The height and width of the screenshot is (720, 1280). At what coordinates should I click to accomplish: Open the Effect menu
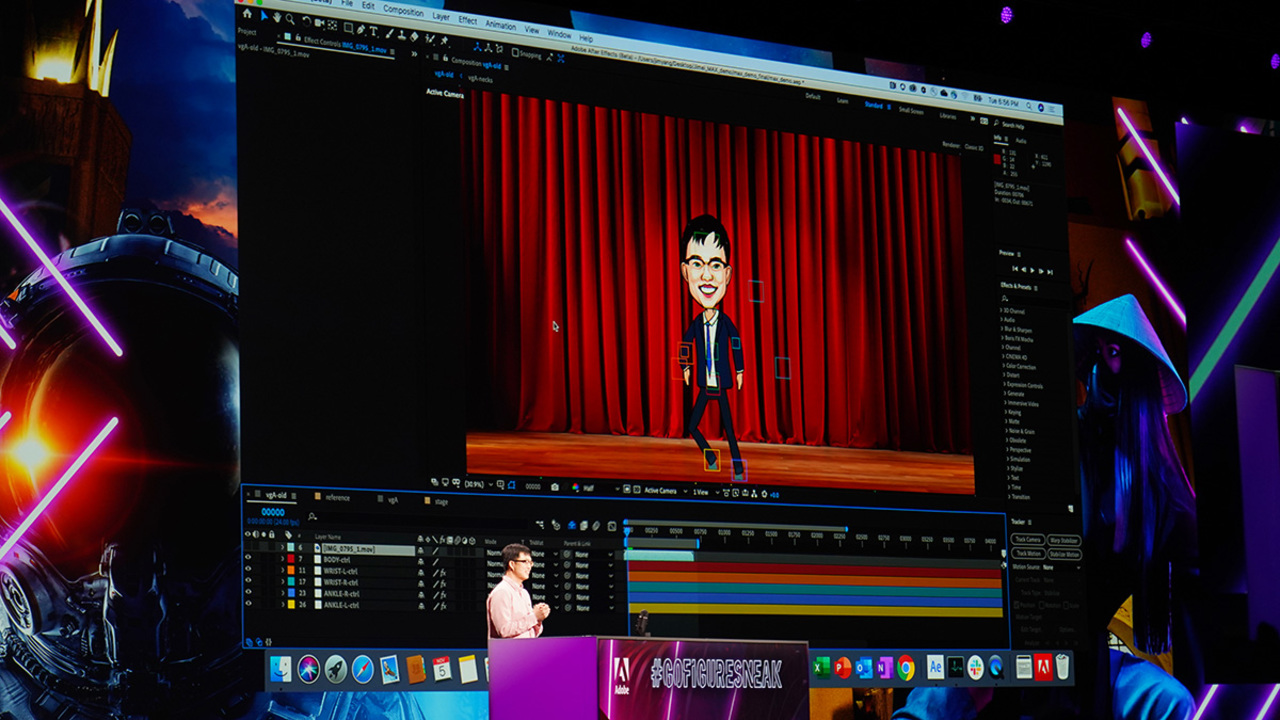click(x=468, y=20)
